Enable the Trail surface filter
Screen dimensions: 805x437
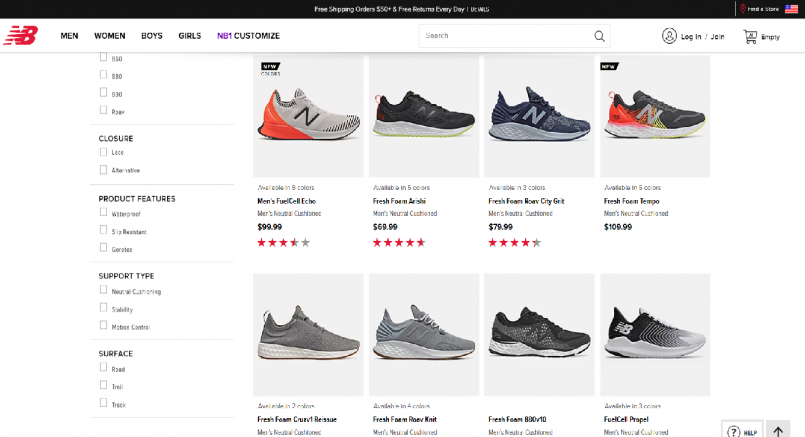click(103, 386)
